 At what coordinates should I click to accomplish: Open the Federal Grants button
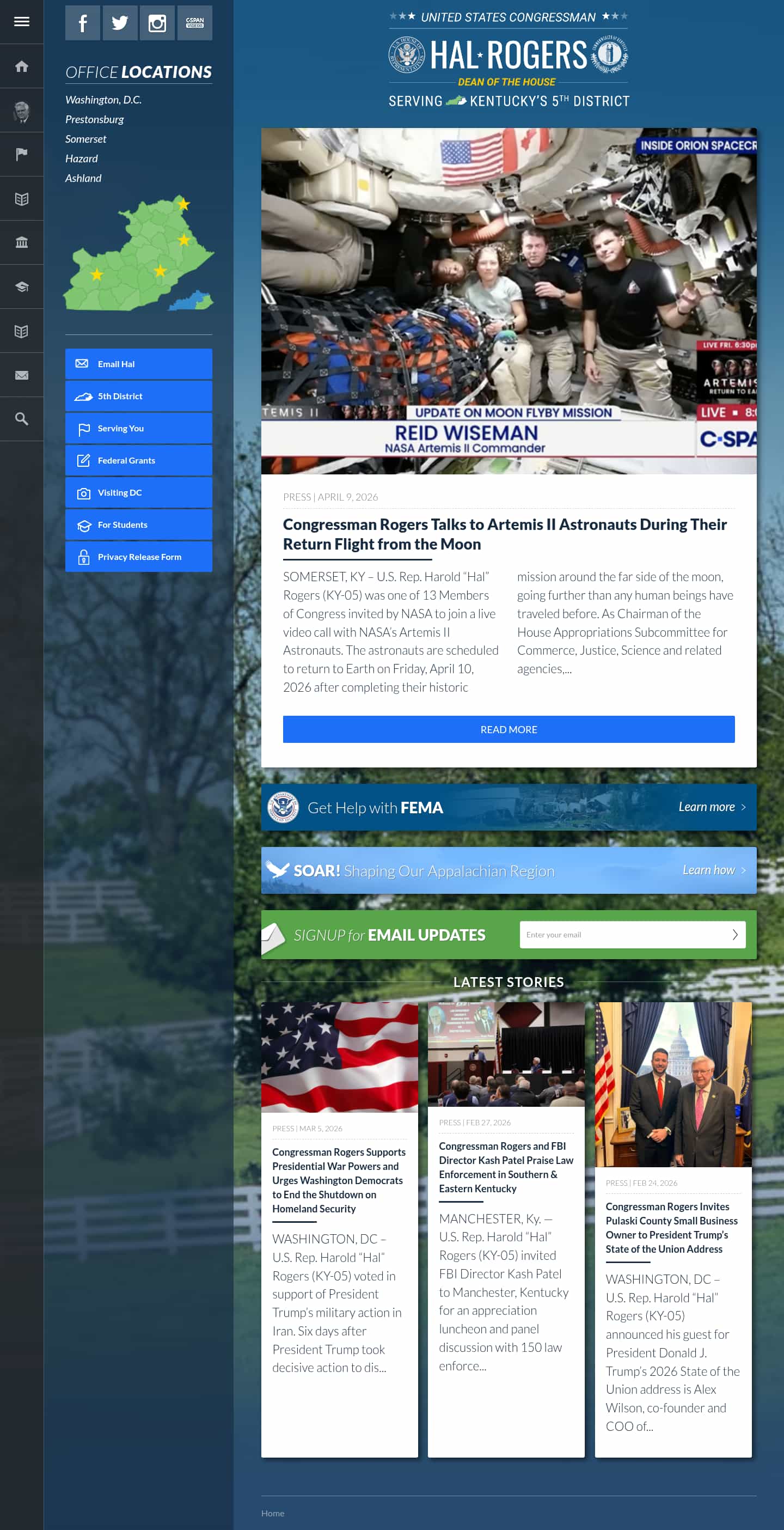coord(139,460)
